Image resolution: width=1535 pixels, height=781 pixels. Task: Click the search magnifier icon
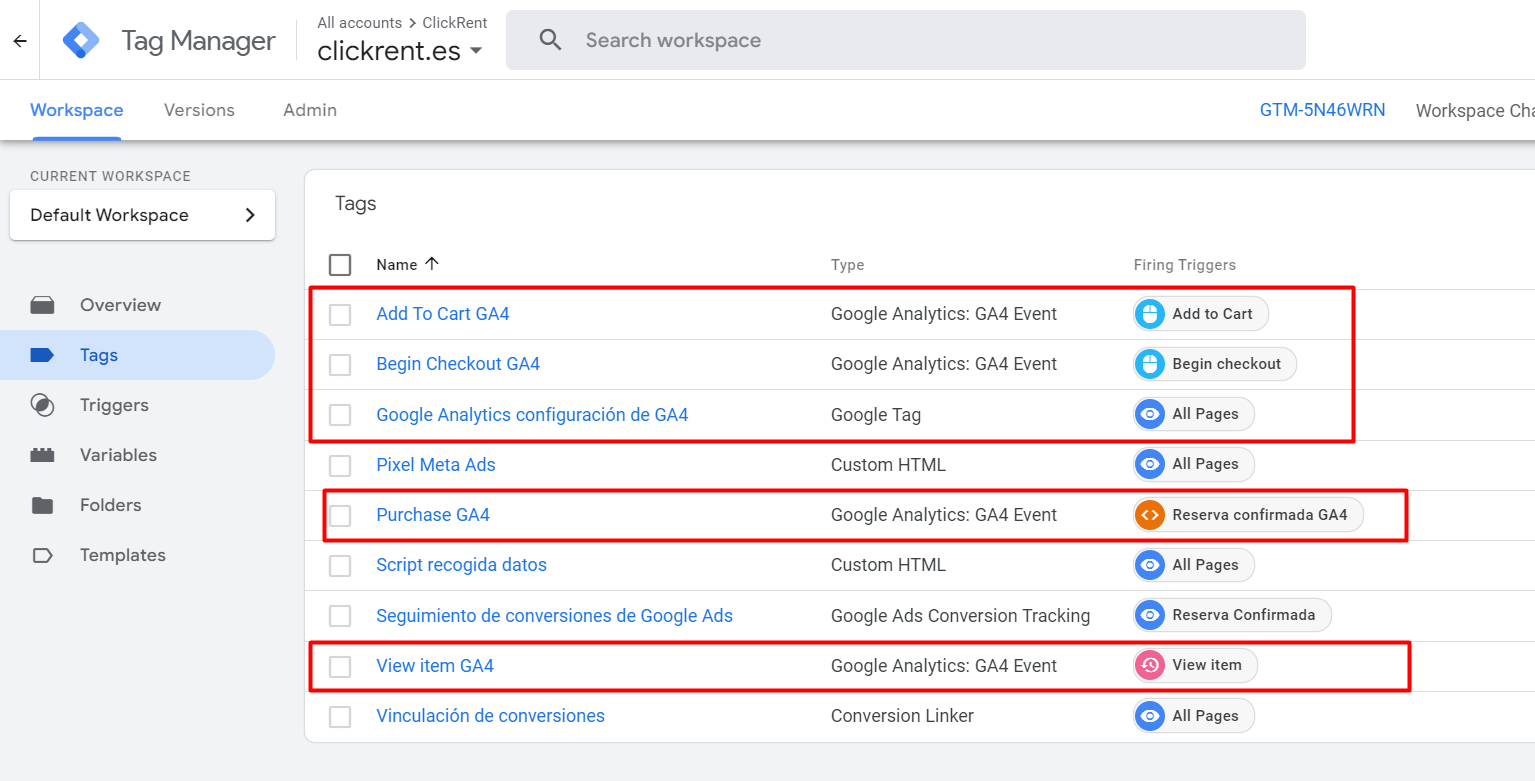click(x=550, y=40)
